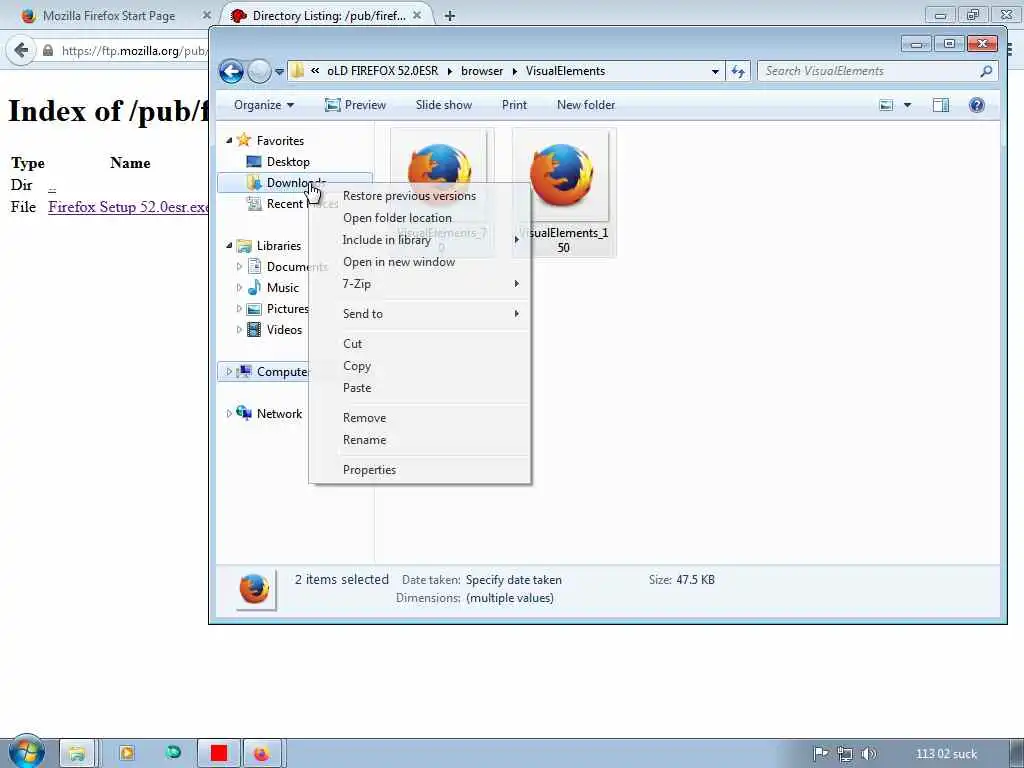Select Computer icon in navigation pane
1024x768 pixels.
tap(244, 371)
